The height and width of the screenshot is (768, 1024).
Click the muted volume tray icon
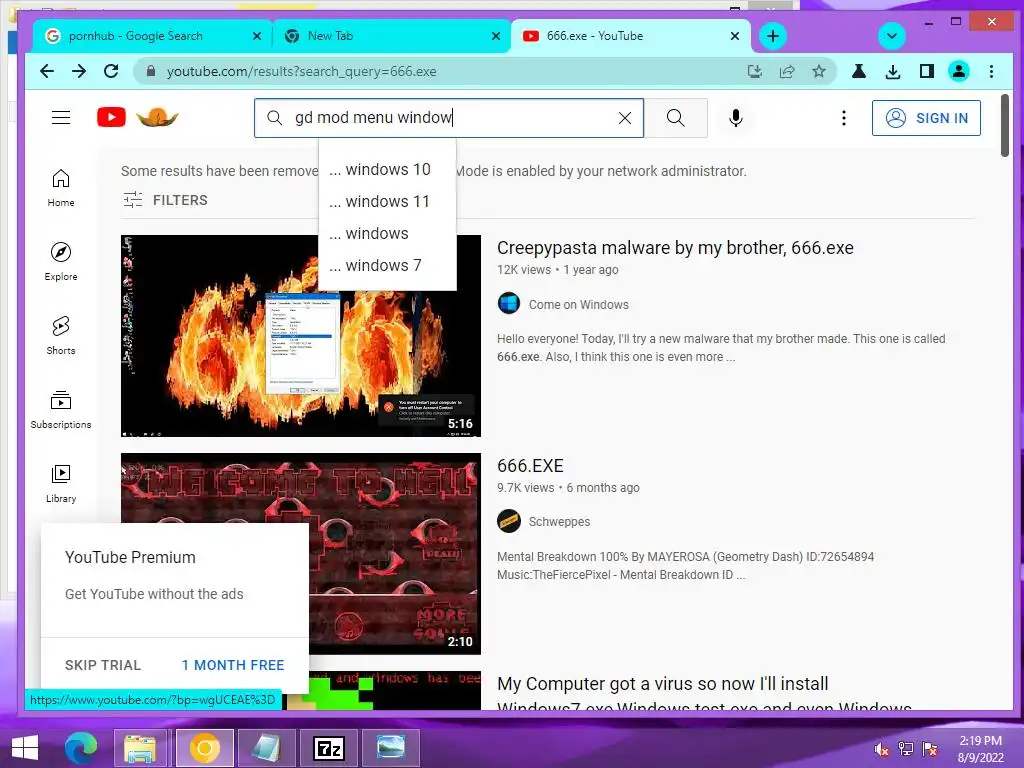click(881, 749)
